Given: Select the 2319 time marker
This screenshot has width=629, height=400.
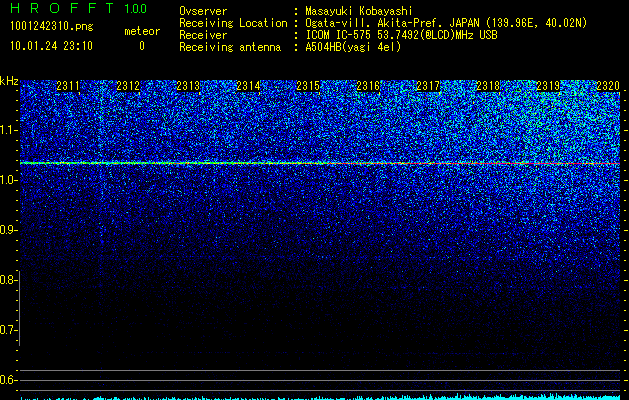Looking at the screenshot, I should click(548, 86).
